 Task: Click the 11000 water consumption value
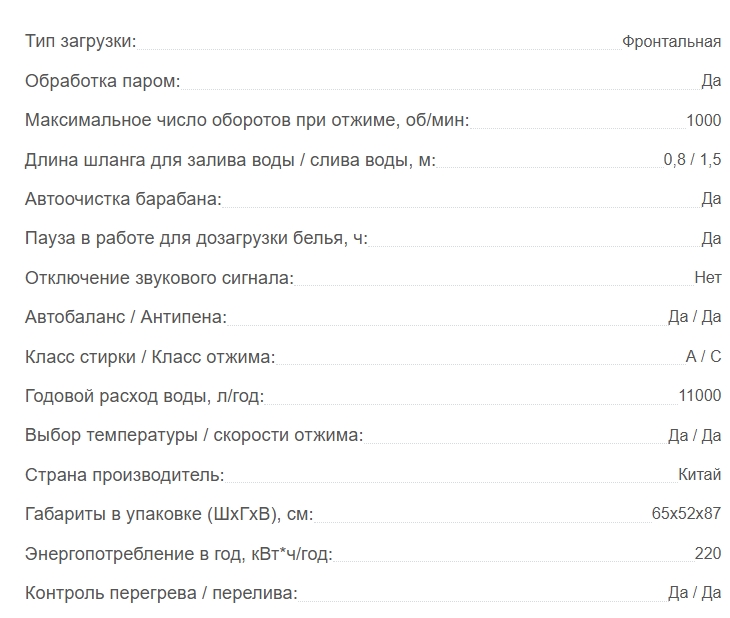coord(699,395)
